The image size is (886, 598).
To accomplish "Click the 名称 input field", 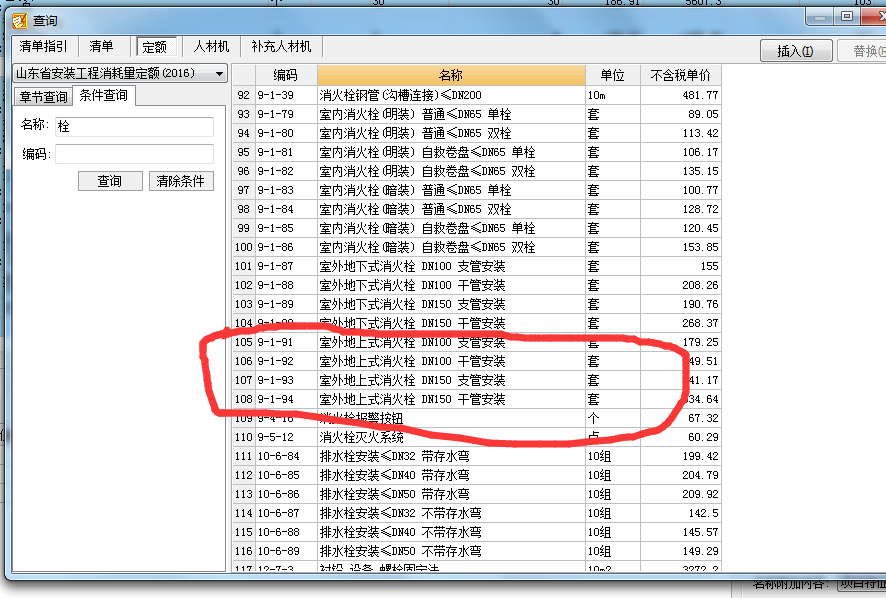I will (x=134, y=127).
